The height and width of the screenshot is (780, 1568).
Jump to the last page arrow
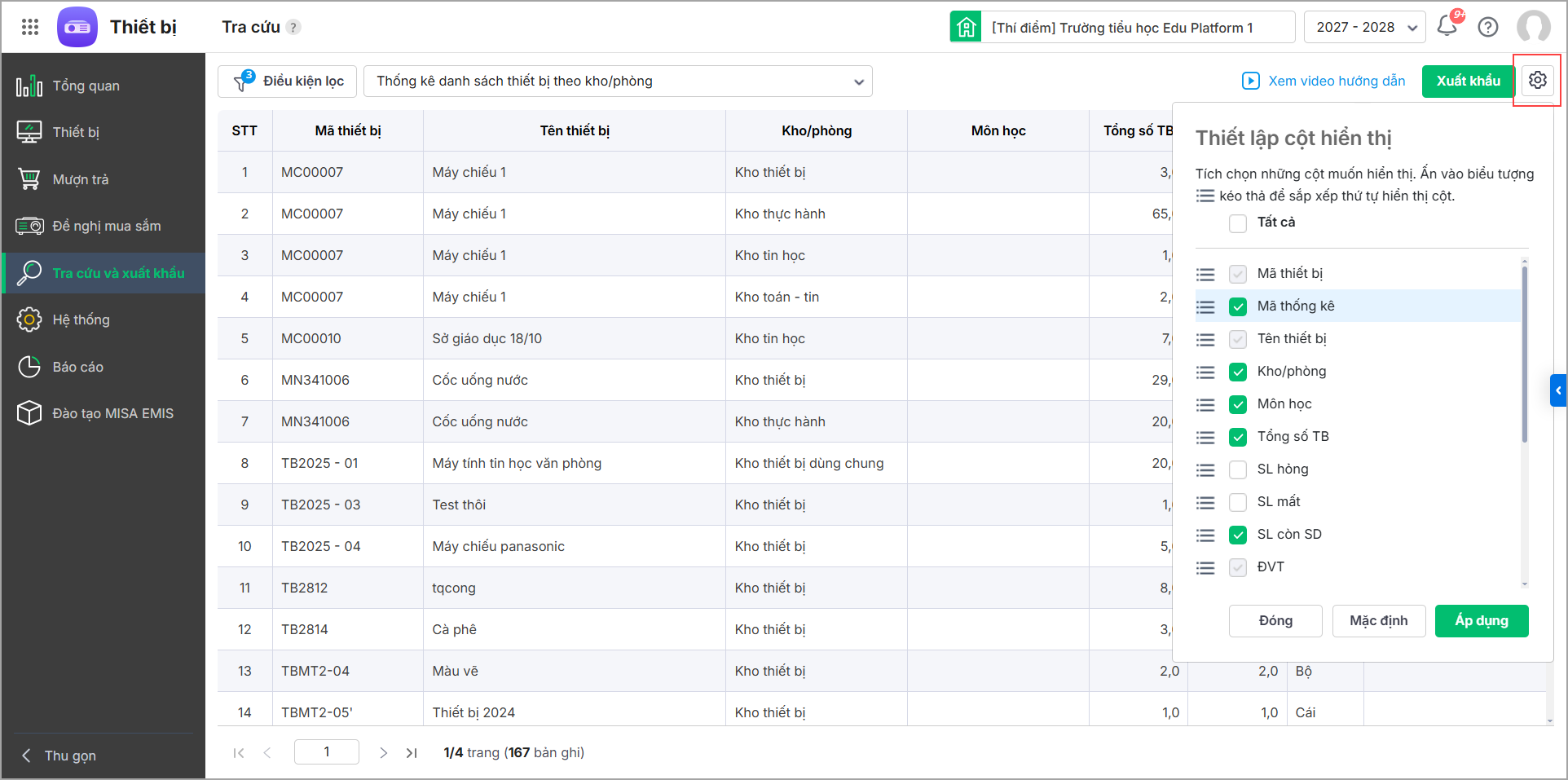[x=412, y=753]
